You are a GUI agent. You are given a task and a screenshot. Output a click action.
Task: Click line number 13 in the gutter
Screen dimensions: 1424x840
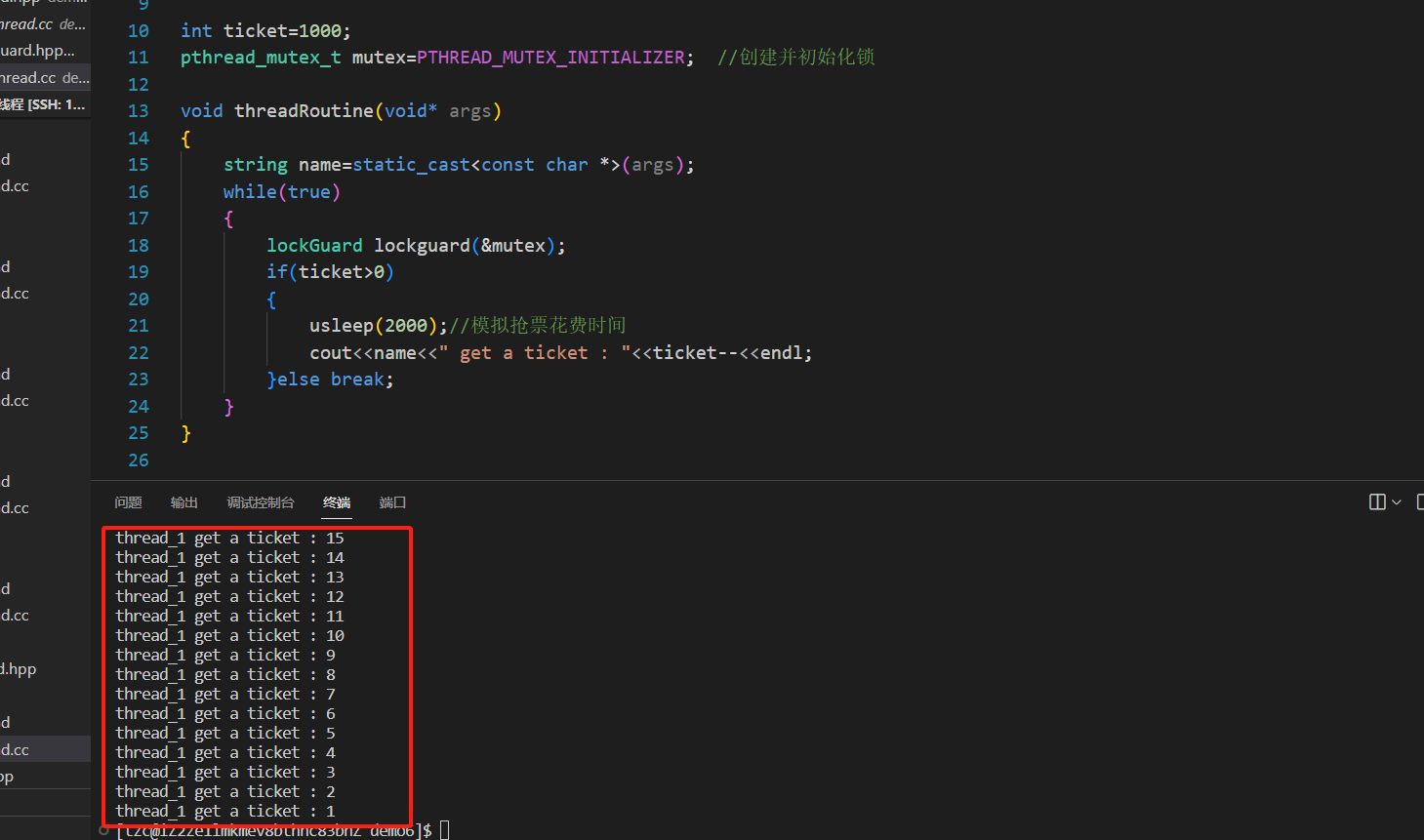coord(139,111)
